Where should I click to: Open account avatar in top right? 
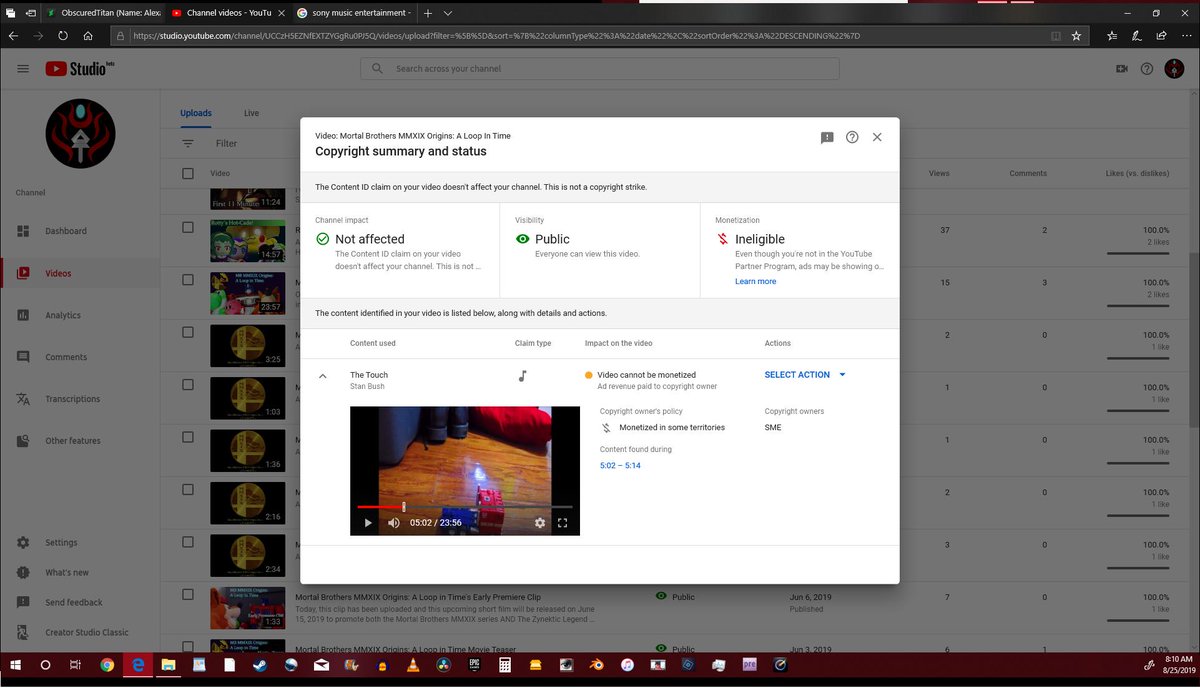click(x=1174, y=69)
